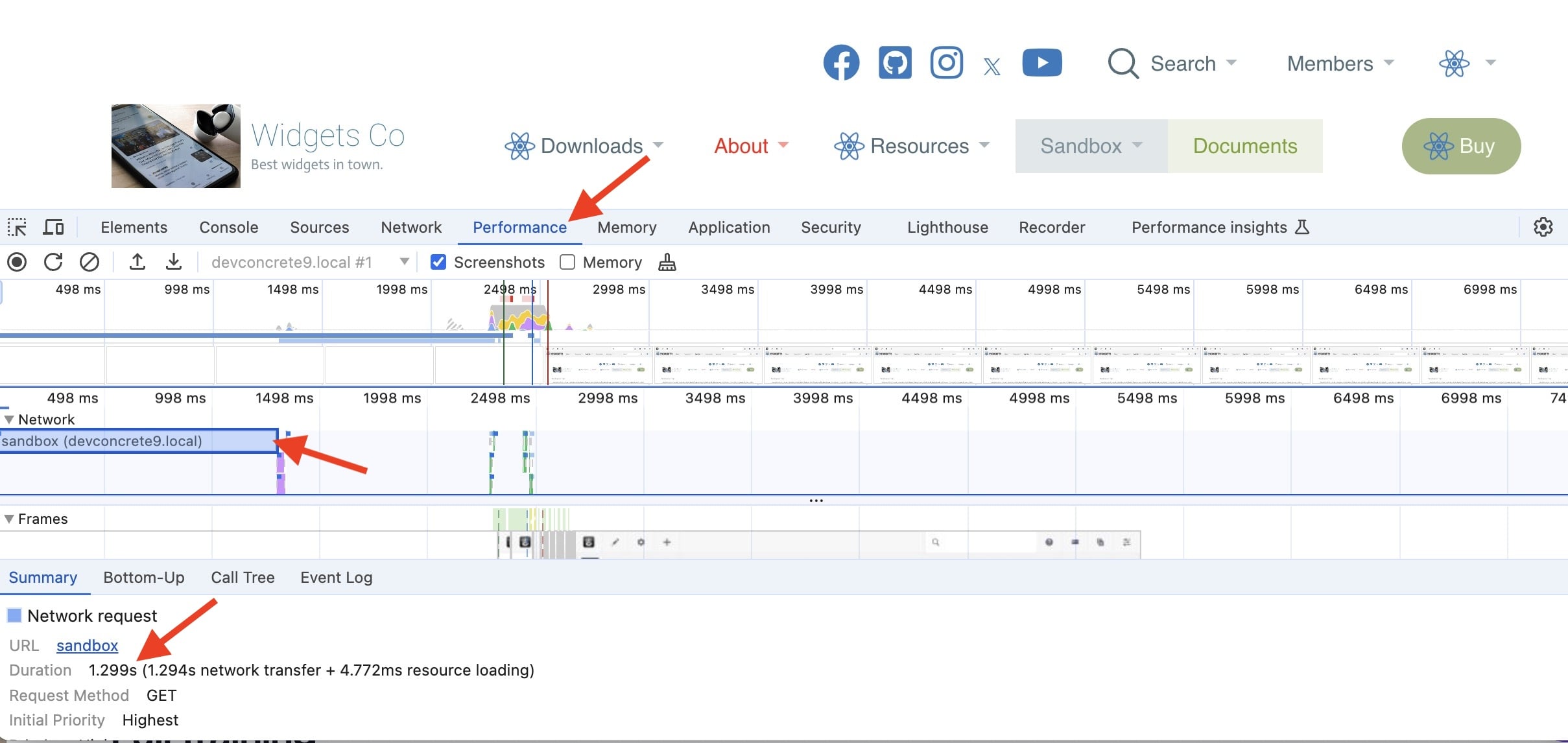The height and width of the screenshot is (743, 1568).
Task: Collapse the Network track section
Action: click(9, 419)
